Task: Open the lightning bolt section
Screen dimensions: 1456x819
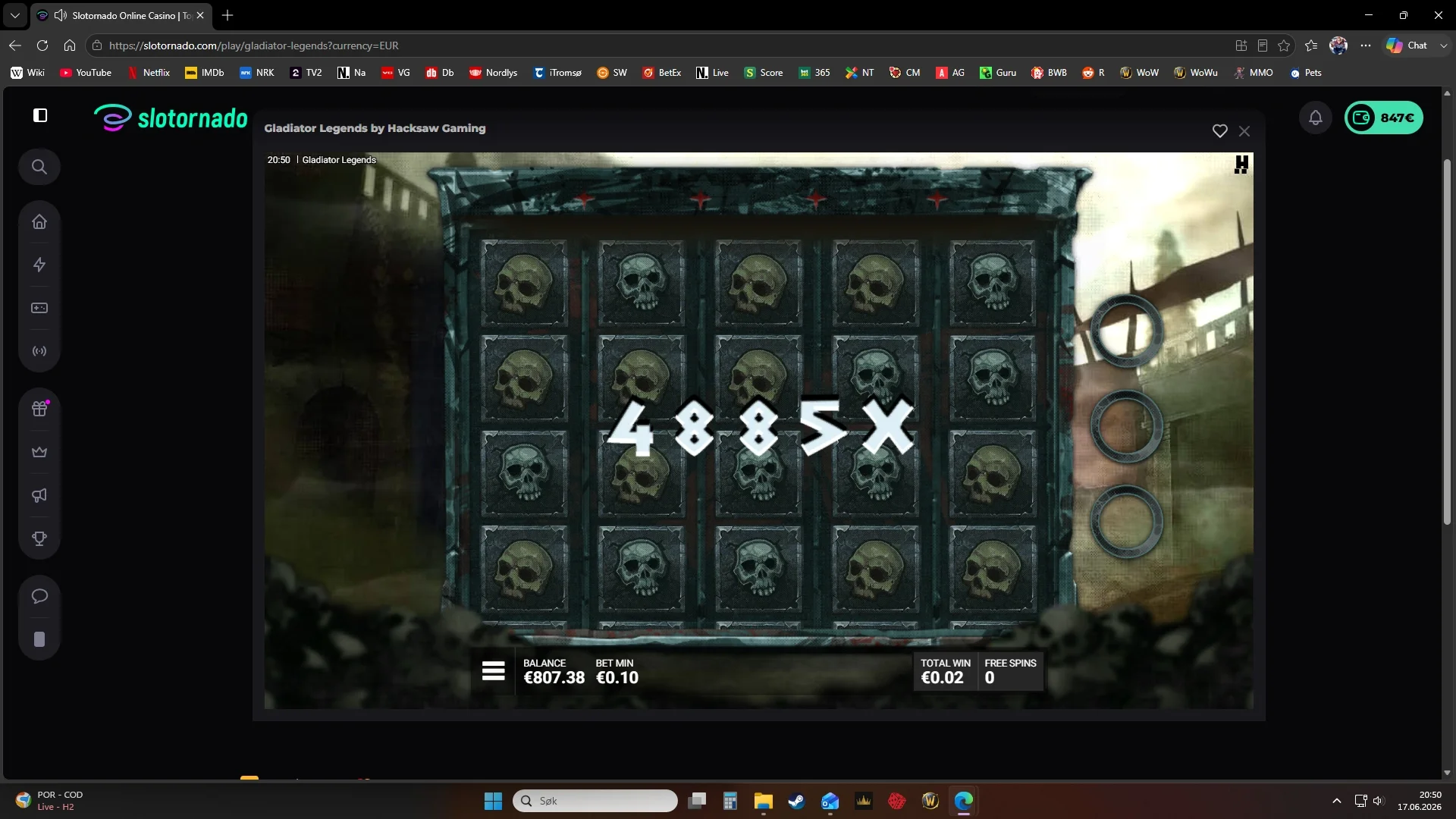Action: 39,265
